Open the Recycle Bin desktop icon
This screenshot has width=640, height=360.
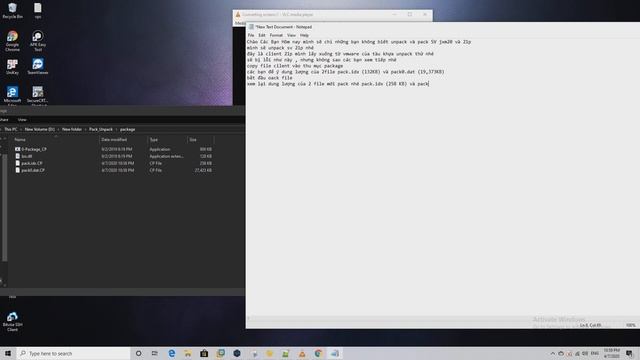(12, 11)
